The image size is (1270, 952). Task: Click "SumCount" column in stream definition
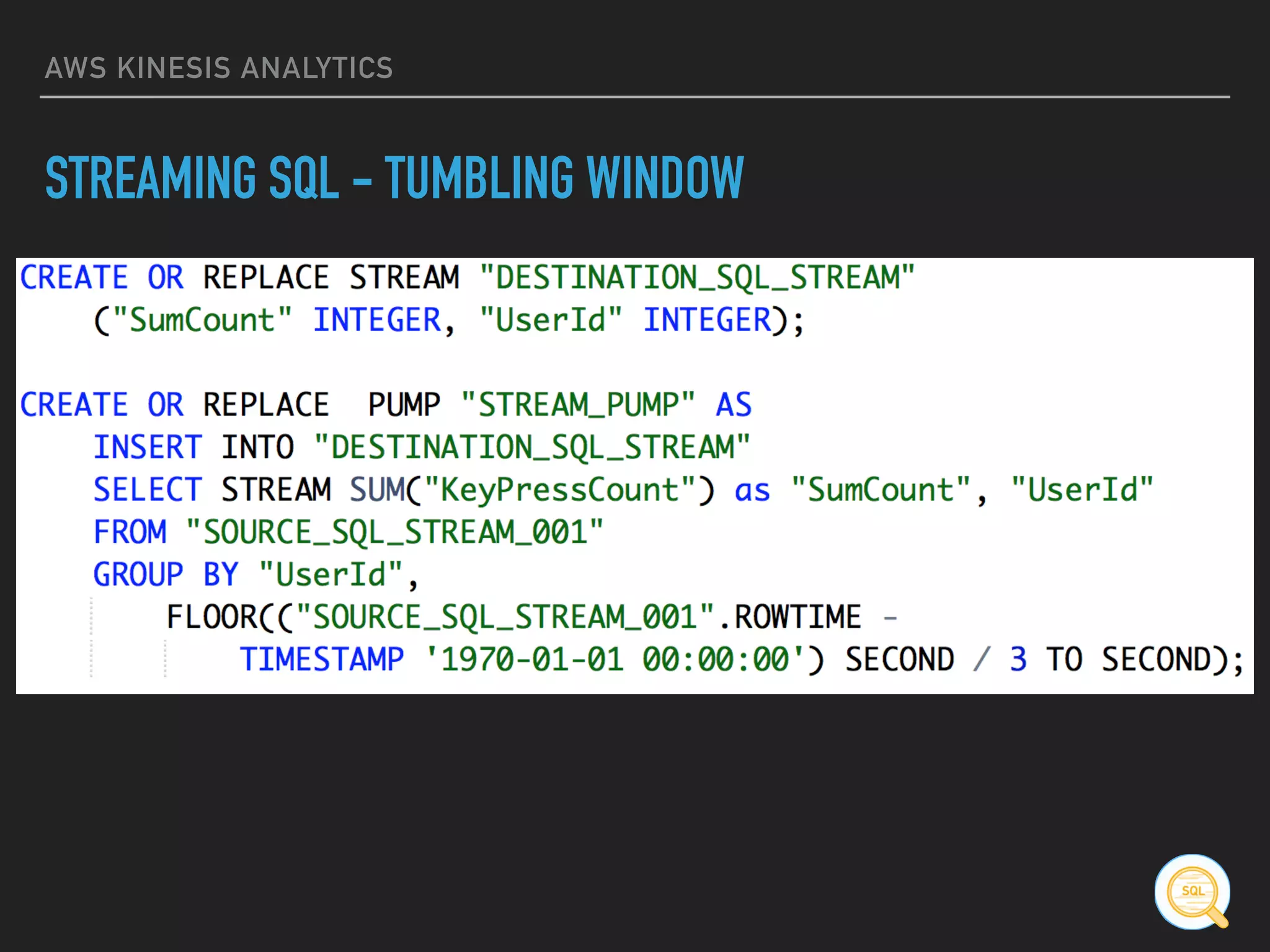coord(202,320)
